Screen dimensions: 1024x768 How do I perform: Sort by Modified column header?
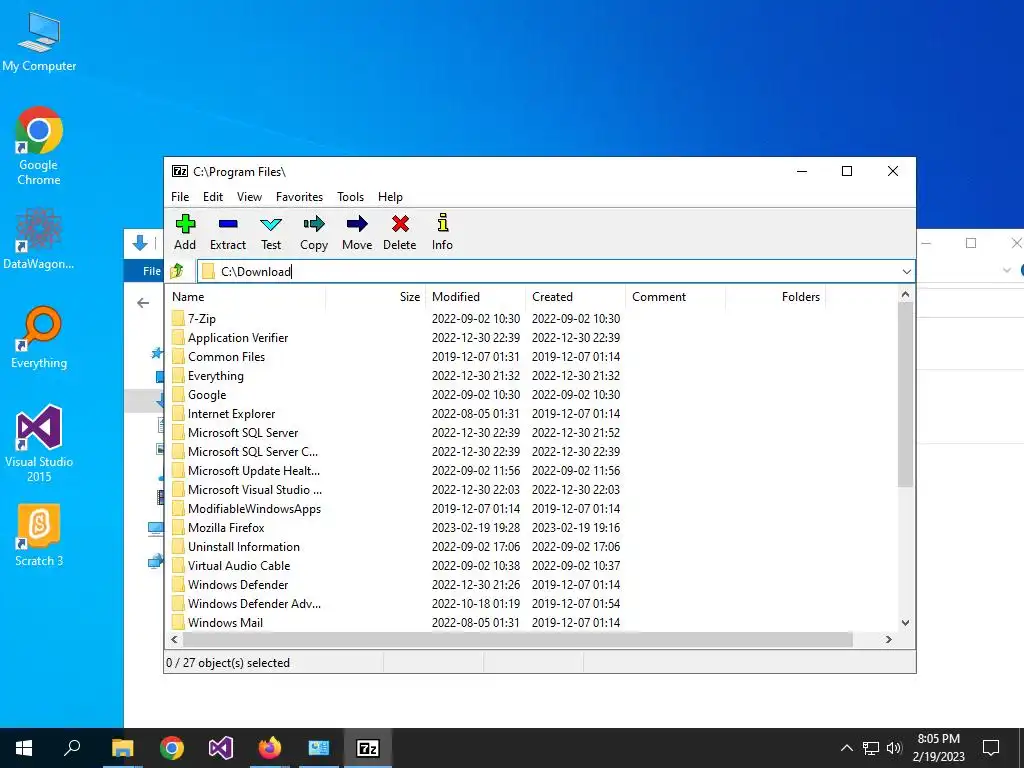(475, 296)
